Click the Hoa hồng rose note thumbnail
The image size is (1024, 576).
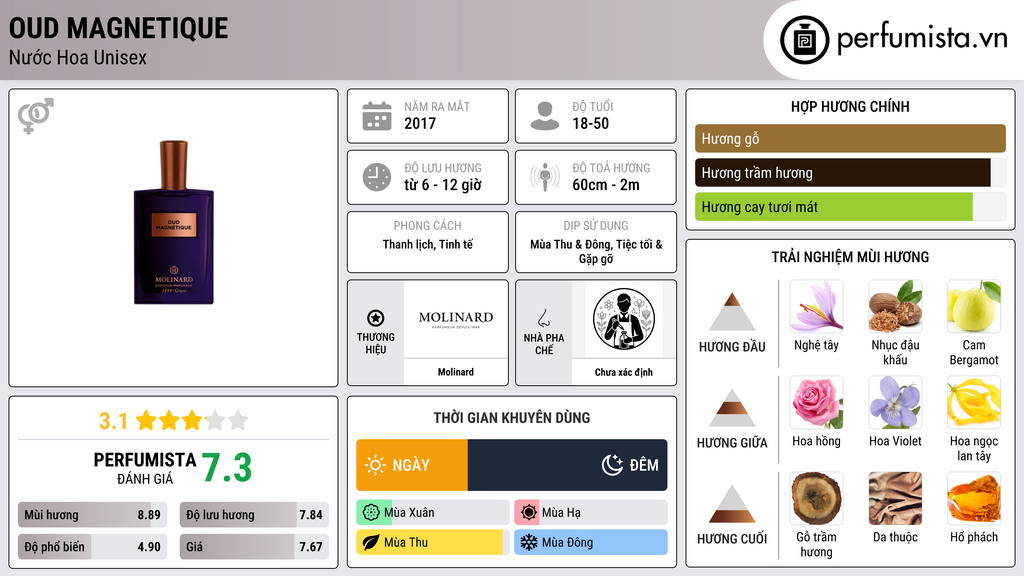pos(816,403)
